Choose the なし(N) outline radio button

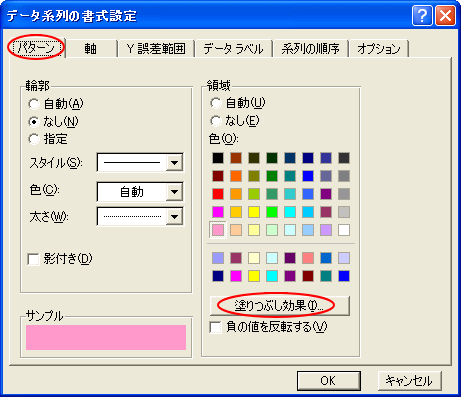coord(34,122)
